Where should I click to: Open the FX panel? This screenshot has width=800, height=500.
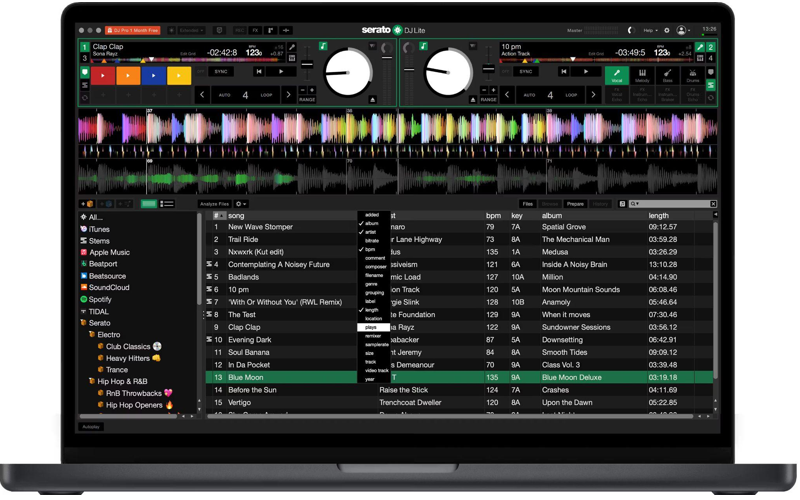pos(255,31)
